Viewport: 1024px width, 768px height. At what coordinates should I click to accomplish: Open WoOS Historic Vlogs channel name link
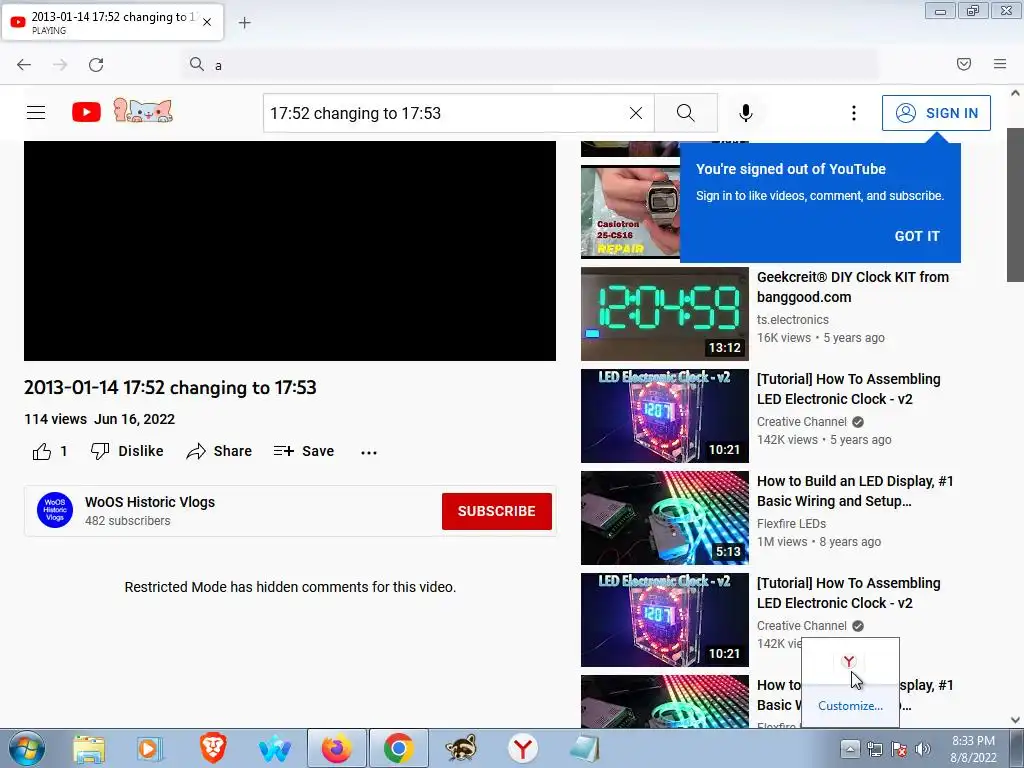150,502
